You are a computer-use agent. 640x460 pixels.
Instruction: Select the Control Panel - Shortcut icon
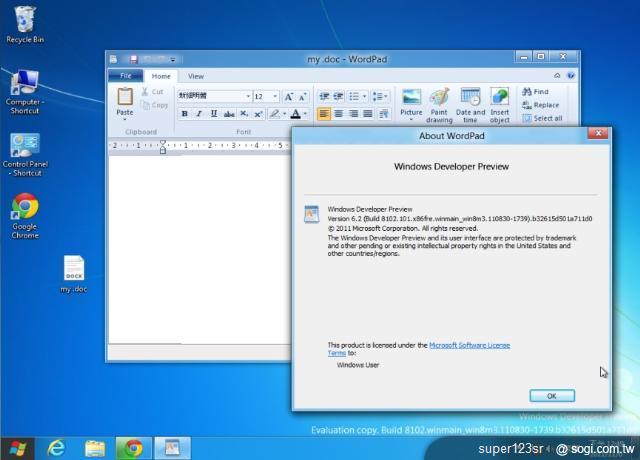25,155
